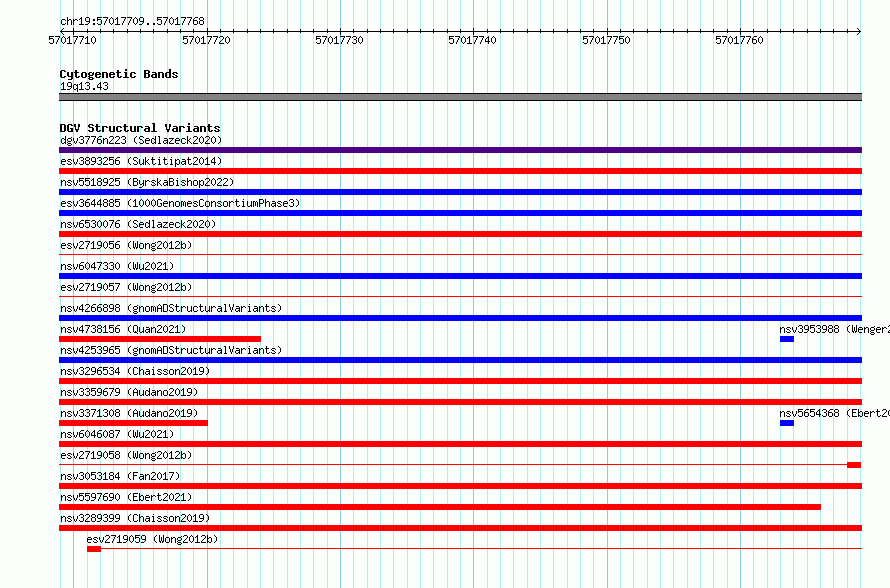This screenshot has height=588, width=890.
Task: Open variant label dgv3776n223 (Sedlazeck2020)
Action: click(x=141, y=140)
